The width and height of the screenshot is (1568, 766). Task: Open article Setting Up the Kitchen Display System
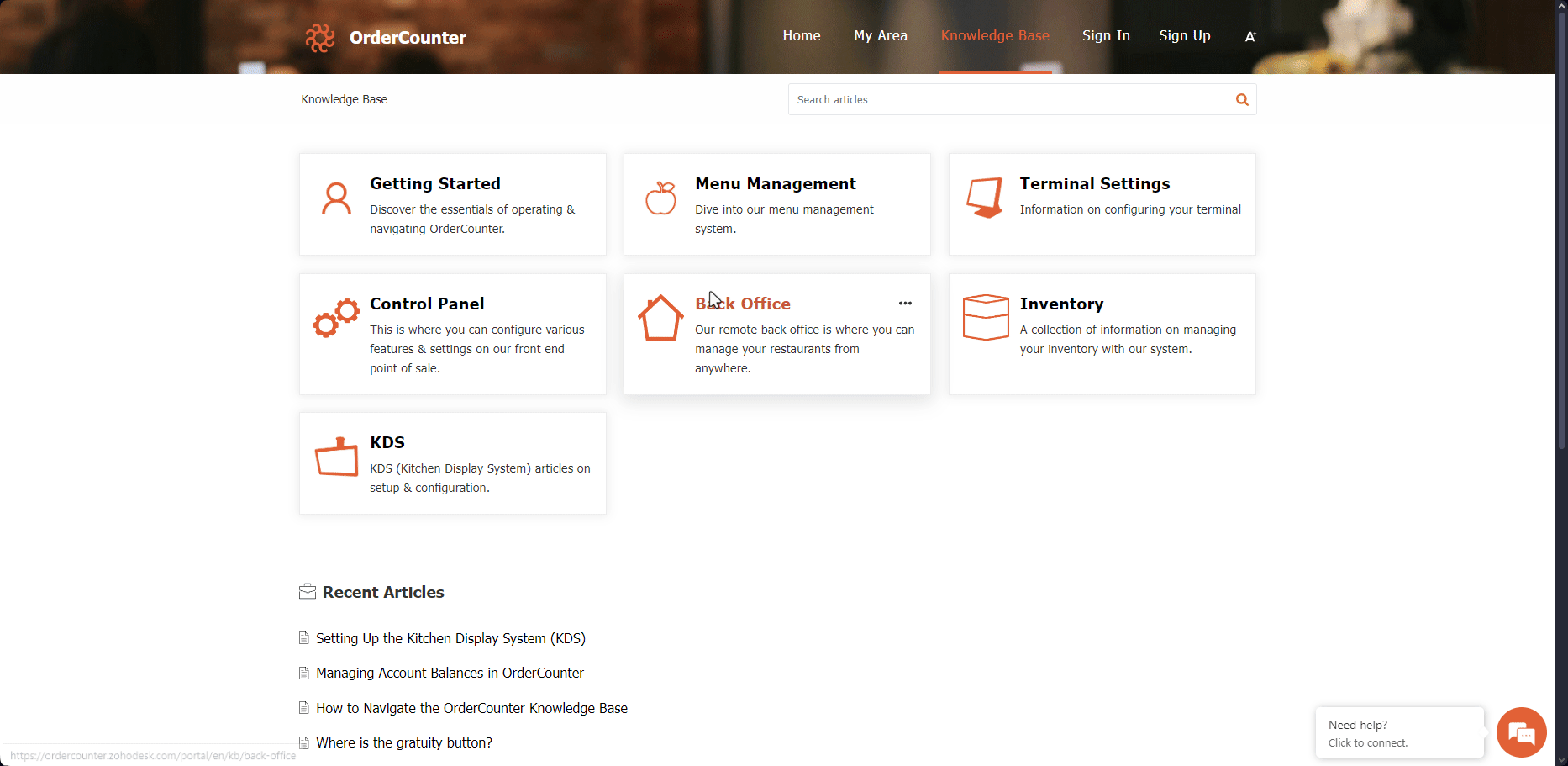(x=450, y=638)
